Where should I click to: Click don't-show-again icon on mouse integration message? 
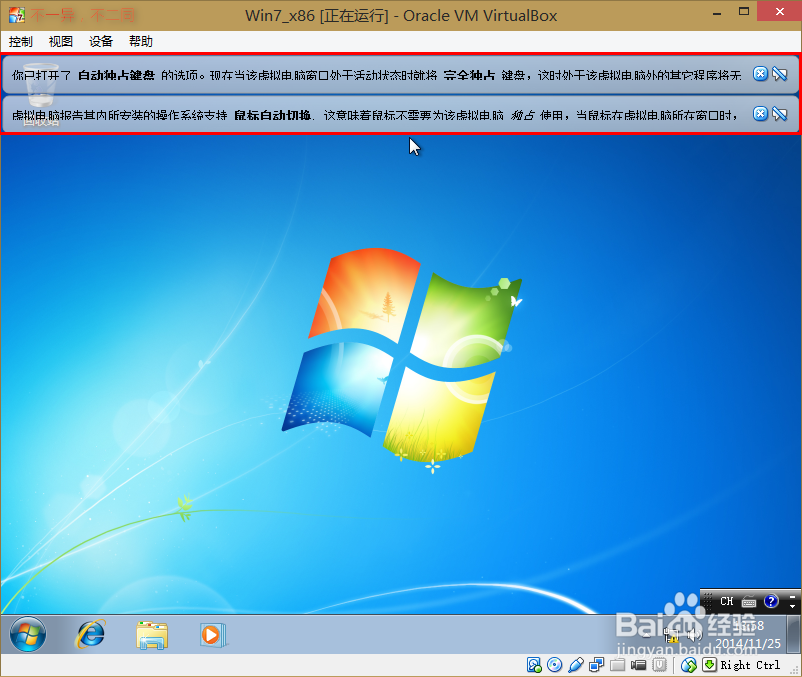[x=780, y=114]
